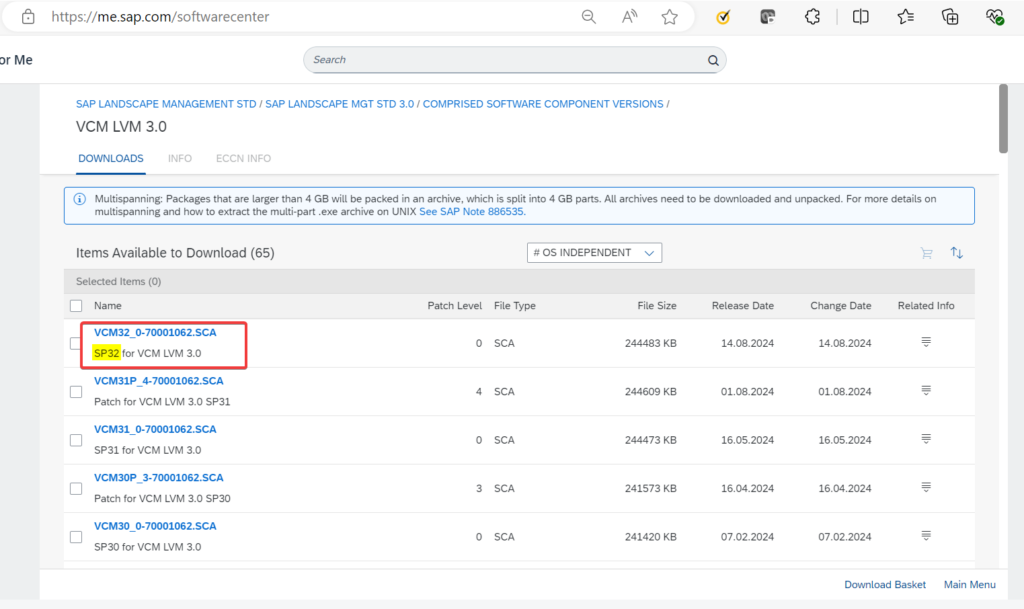Open the See SAP Note 886535 link
The image size is (1024, 609).
[x=472, y=211]
